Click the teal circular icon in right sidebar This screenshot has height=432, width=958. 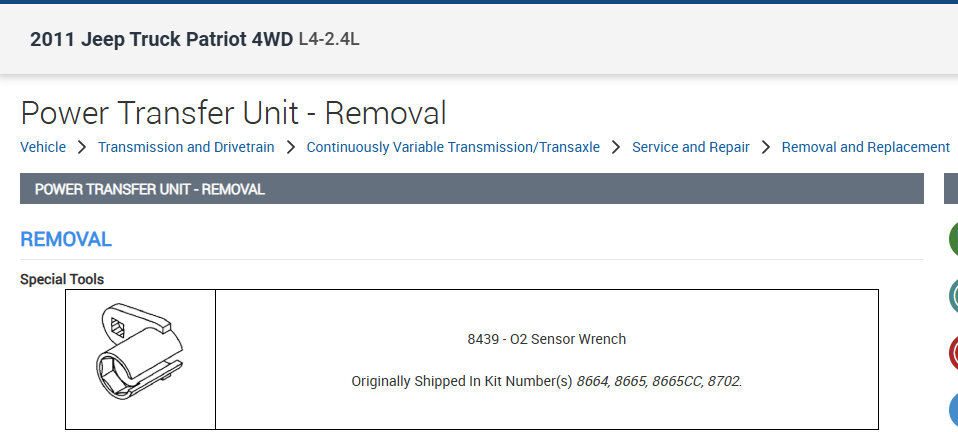tap(953, 296)
